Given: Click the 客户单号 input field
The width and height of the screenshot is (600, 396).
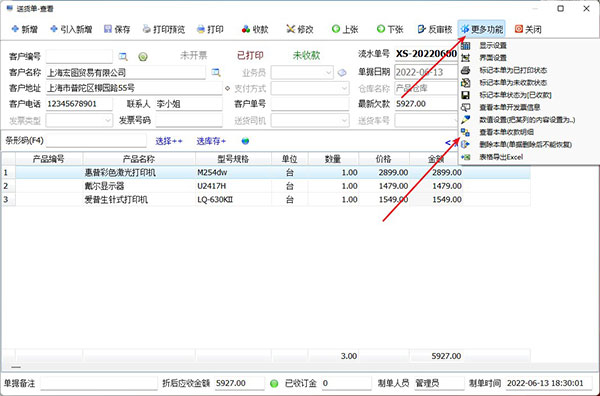Looking at the screenshot, I should (310, 104).
